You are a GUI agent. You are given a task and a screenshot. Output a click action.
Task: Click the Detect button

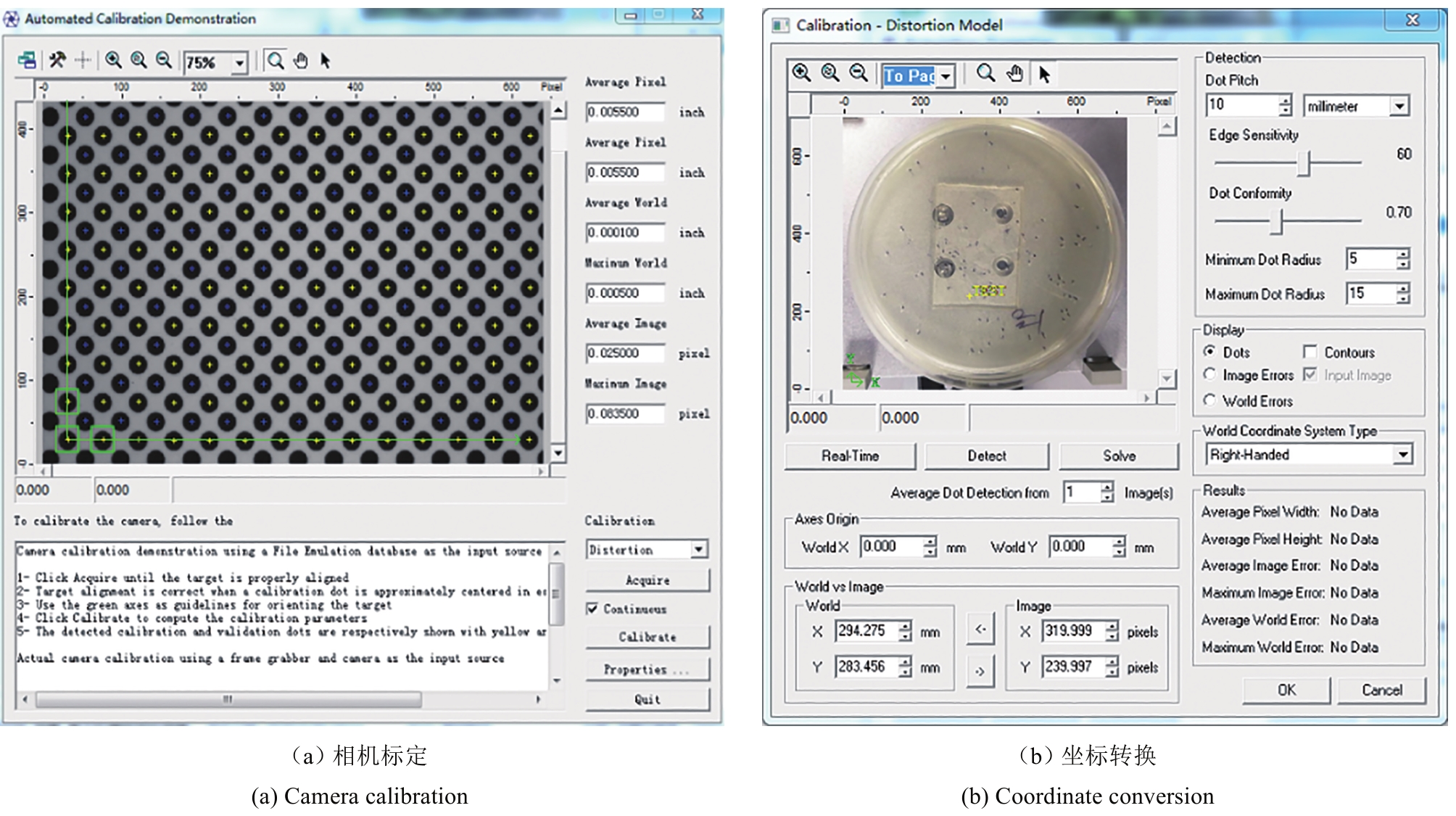click(x=986, y=456)
